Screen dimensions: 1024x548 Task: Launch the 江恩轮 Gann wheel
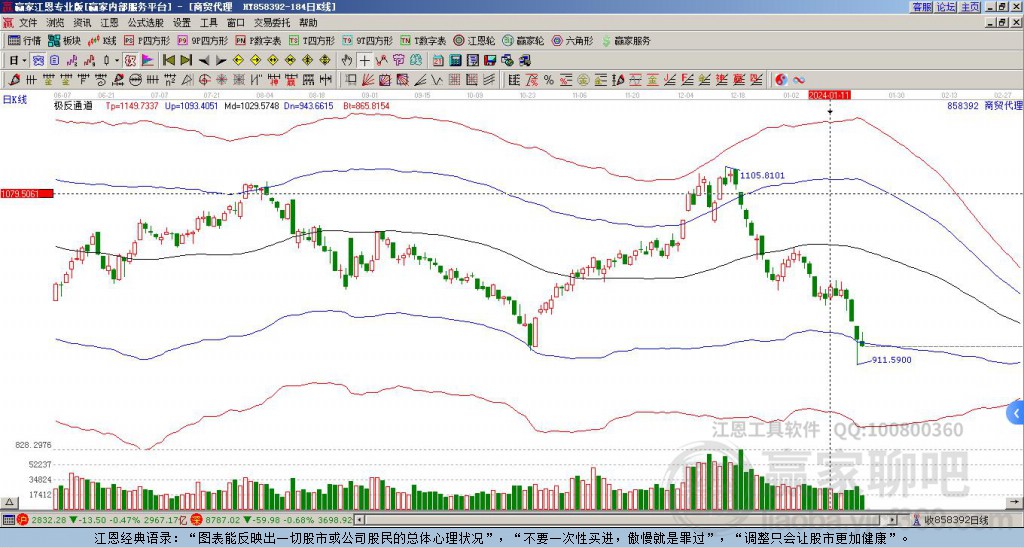coord(474,40)
